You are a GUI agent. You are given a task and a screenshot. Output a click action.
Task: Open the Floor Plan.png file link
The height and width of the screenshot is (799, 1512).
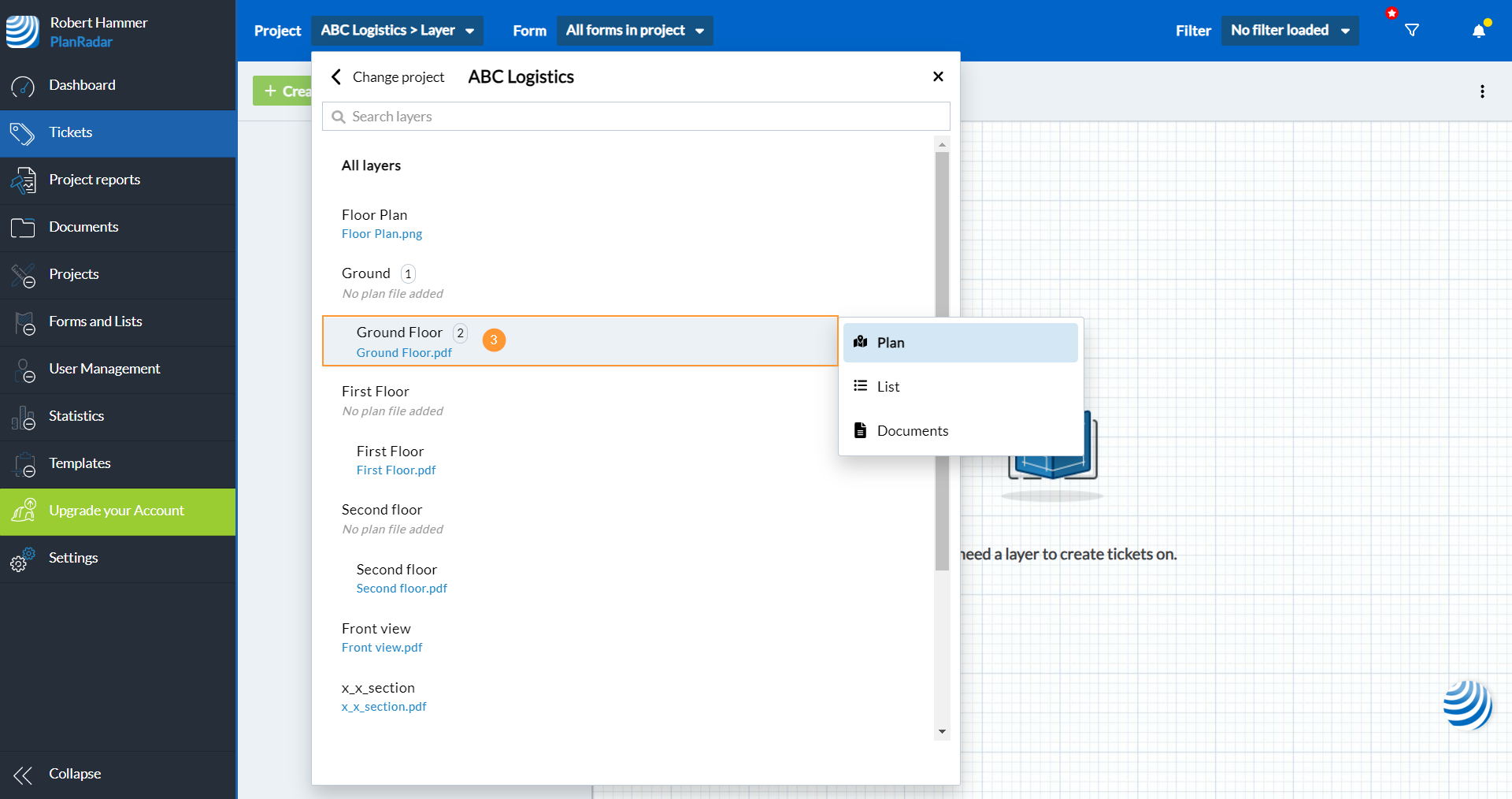pyautogui.click(x=382, y=234)
